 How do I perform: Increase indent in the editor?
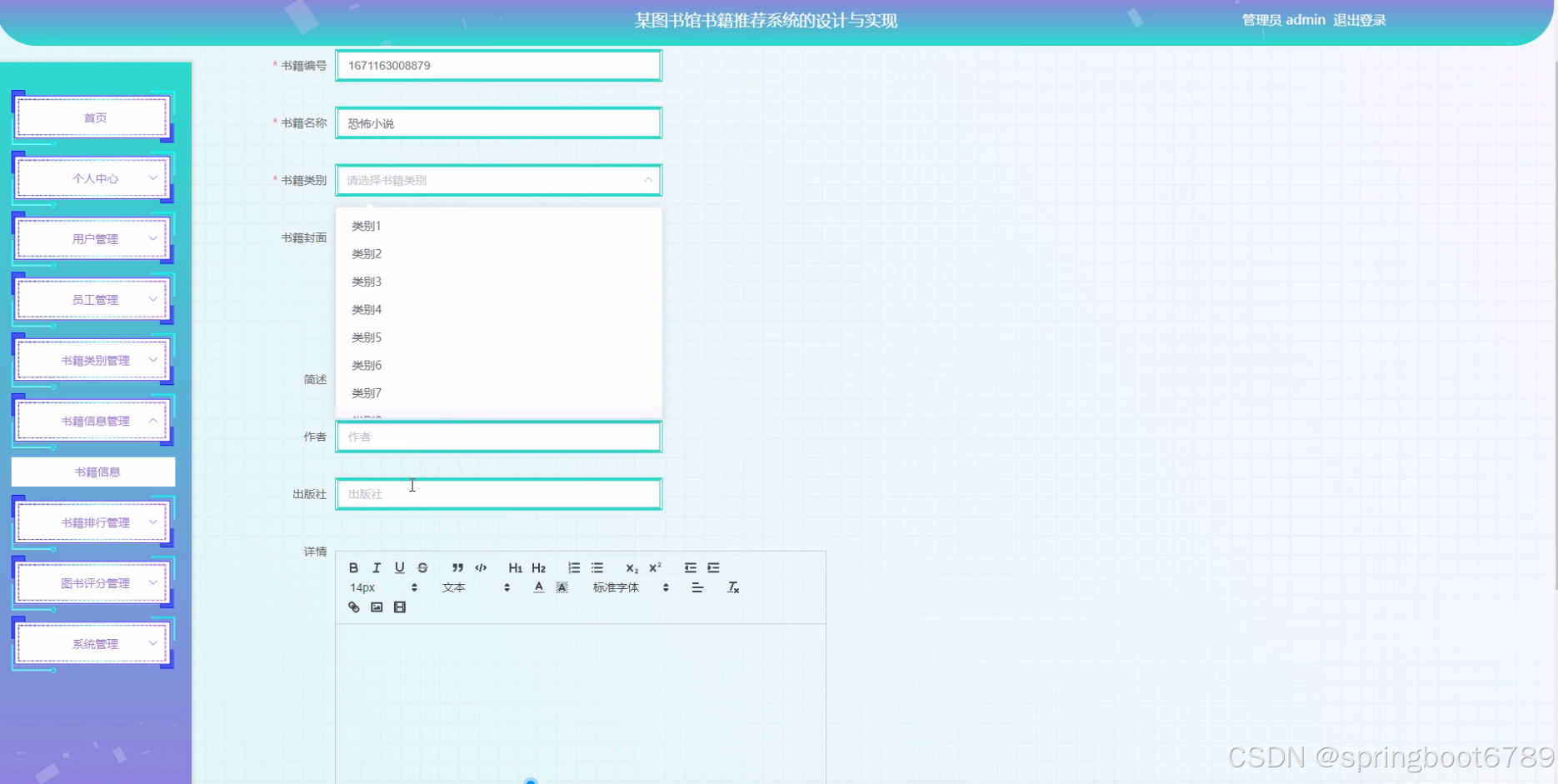[x=713, y=567]
